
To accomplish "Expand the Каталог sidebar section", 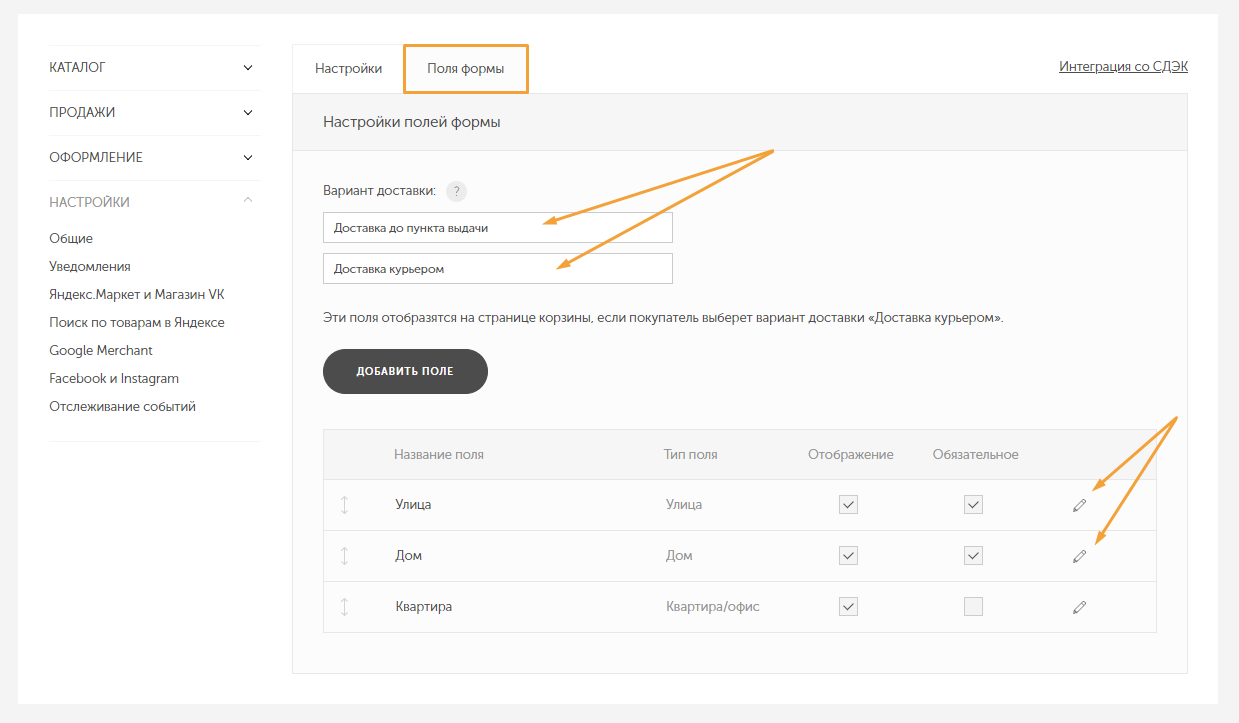I will (x=154, y=67).
